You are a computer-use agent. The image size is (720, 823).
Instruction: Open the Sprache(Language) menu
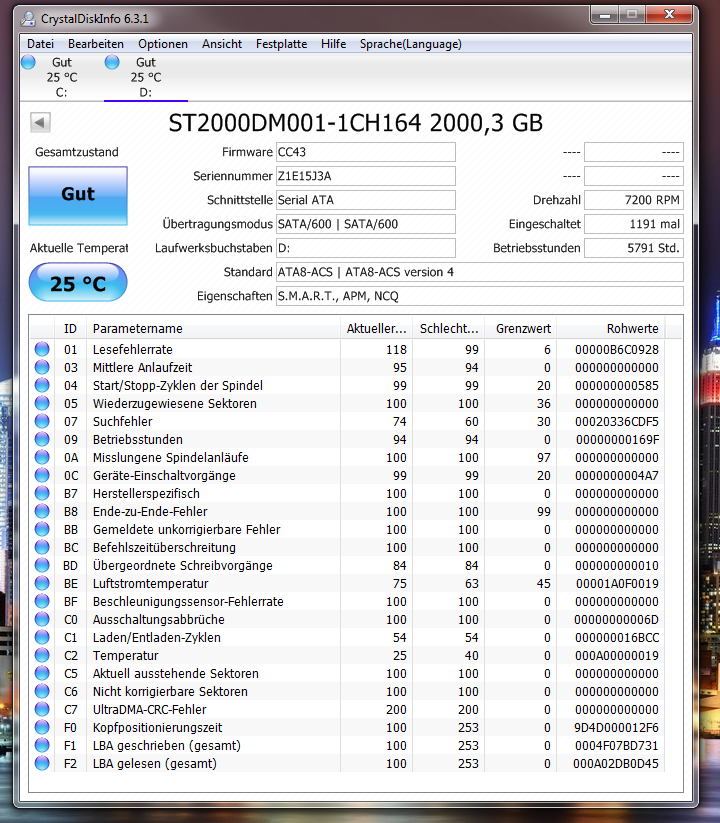click(410, 44)
